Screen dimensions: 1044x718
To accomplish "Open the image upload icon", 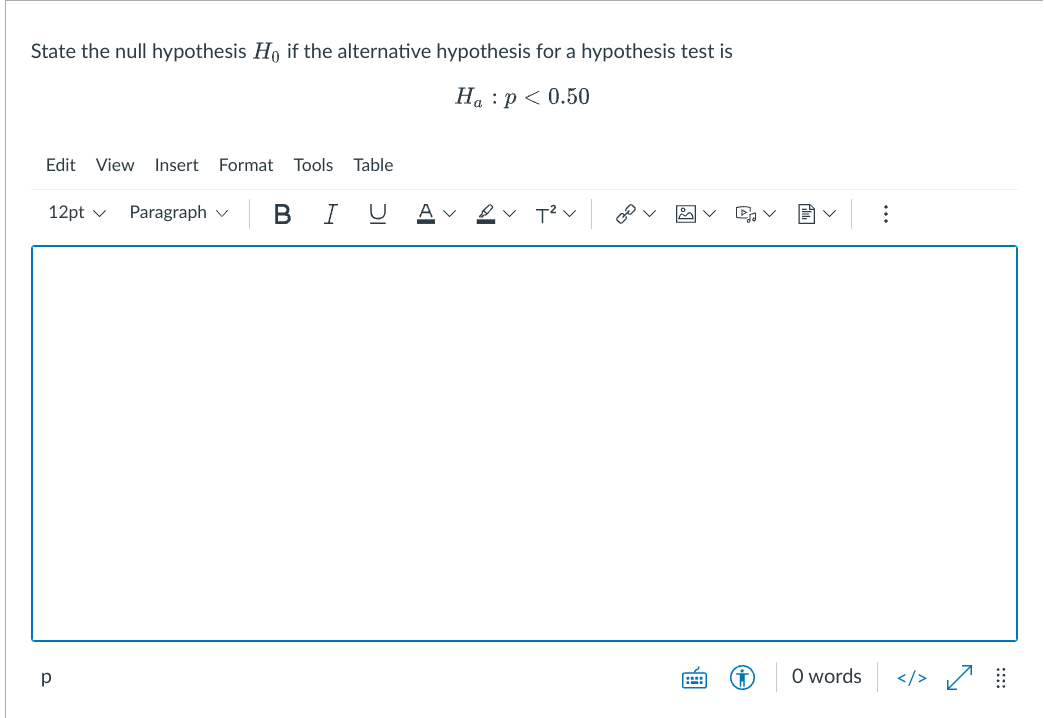I will (687, 213).
